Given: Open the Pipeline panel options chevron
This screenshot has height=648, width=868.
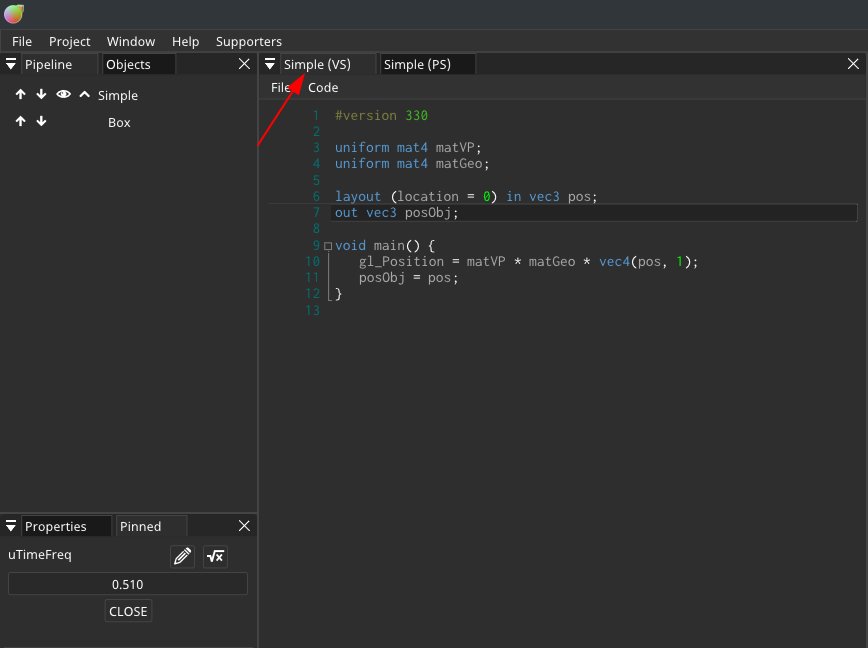Looking at the screenshot, I should point(10,63).
